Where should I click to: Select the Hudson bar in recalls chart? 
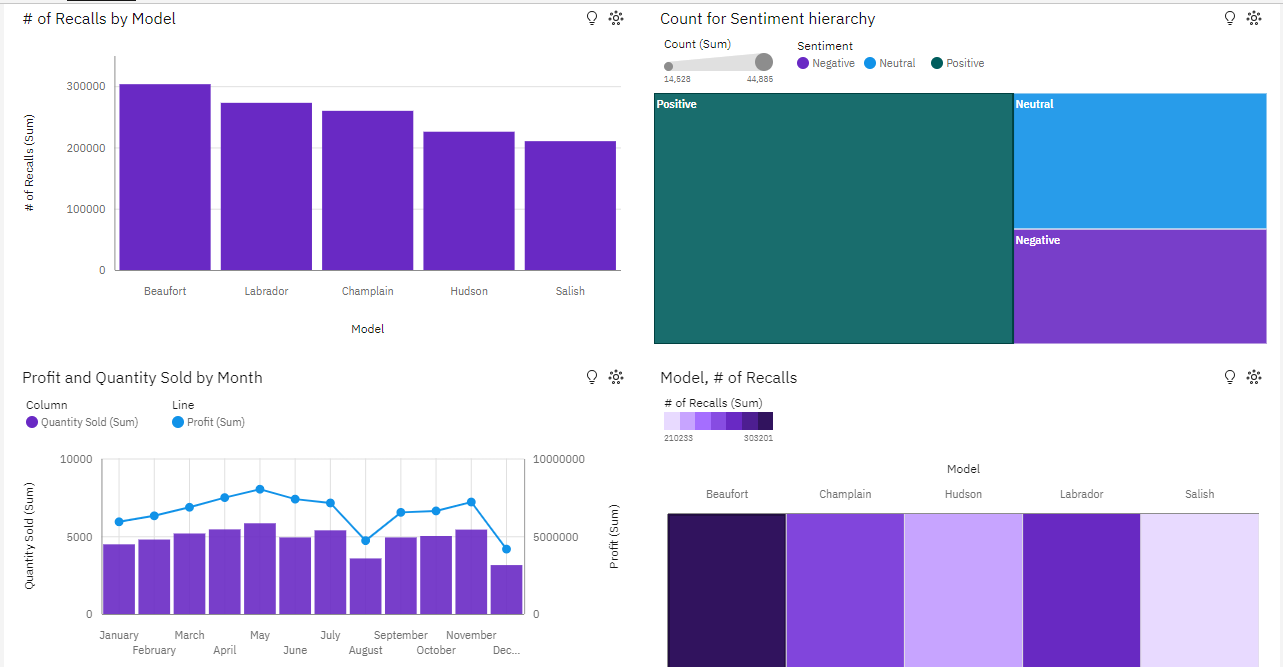pyautogui.click(x=469, y=201)
